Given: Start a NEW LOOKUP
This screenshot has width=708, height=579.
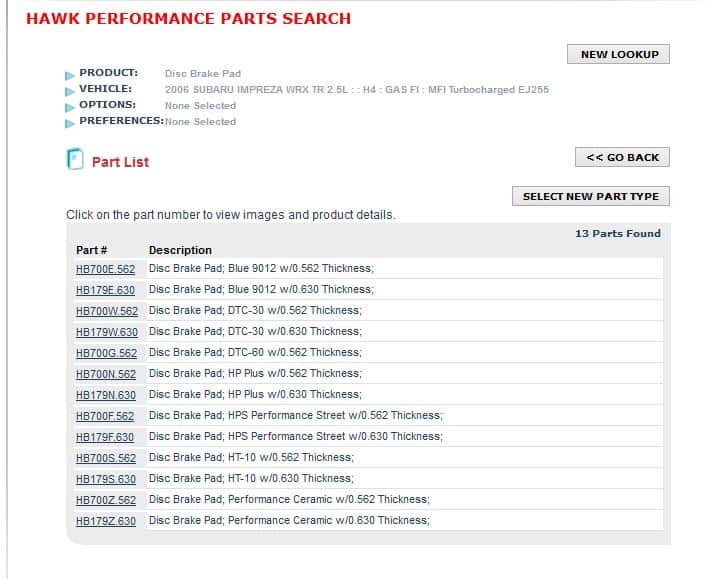Looking at the screenshot, I should (618, 54).
